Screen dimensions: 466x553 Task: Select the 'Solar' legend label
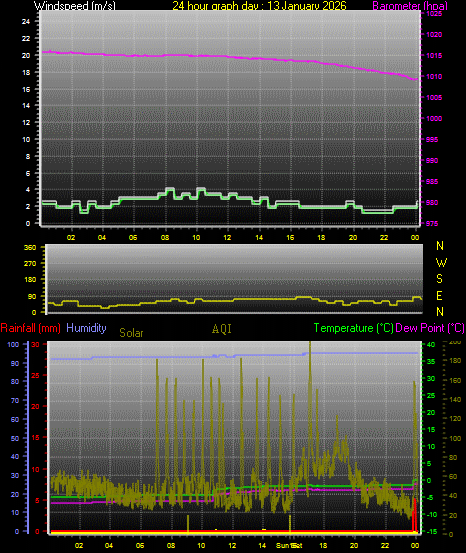pyautogui.click(x=131, y=333)
